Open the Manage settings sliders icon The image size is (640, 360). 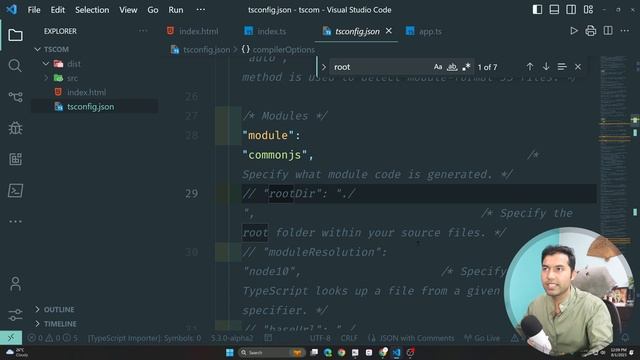[x=15, y=315]
